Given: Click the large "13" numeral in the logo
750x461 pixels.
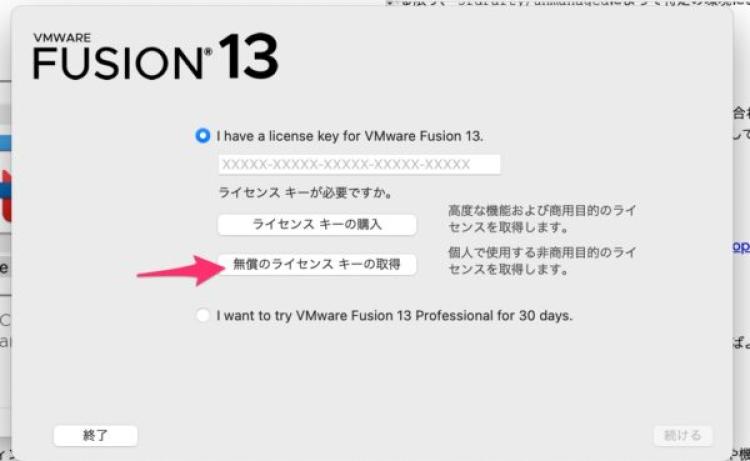Looking at the screenshot, I should click(x=249, y=56).
